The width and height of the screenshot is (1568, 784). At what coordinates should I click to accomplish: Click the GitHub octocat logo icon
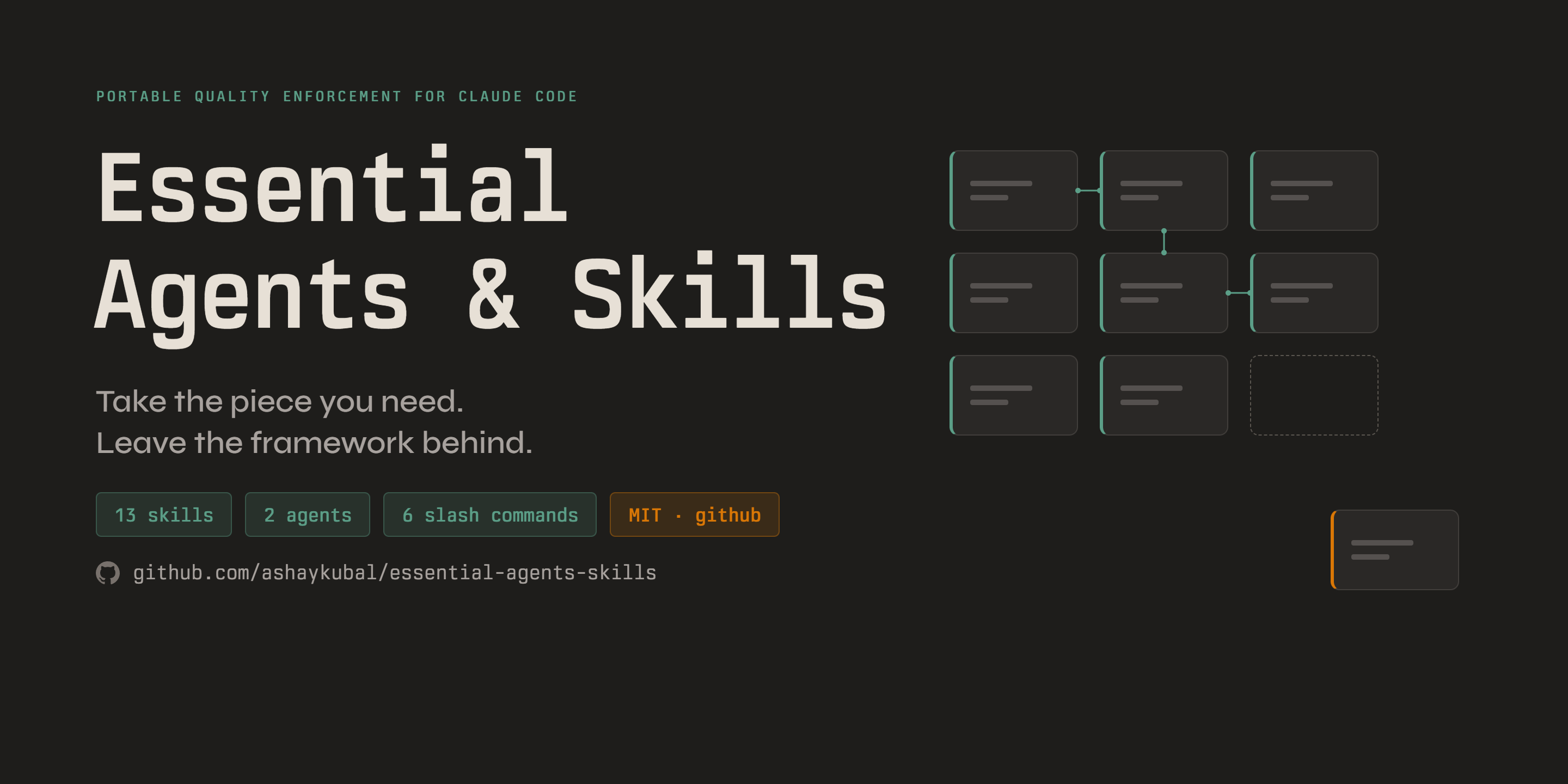pyautogui.click(x=108, y=573)
